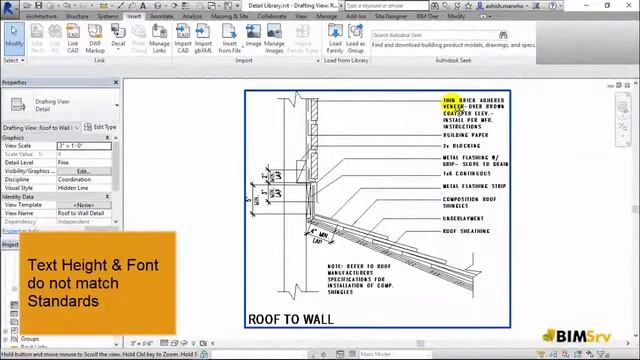The height and width of the screenshot is (360, 640).
Task: Click the keyword or phrase search box
Action: tap(387, 6)
